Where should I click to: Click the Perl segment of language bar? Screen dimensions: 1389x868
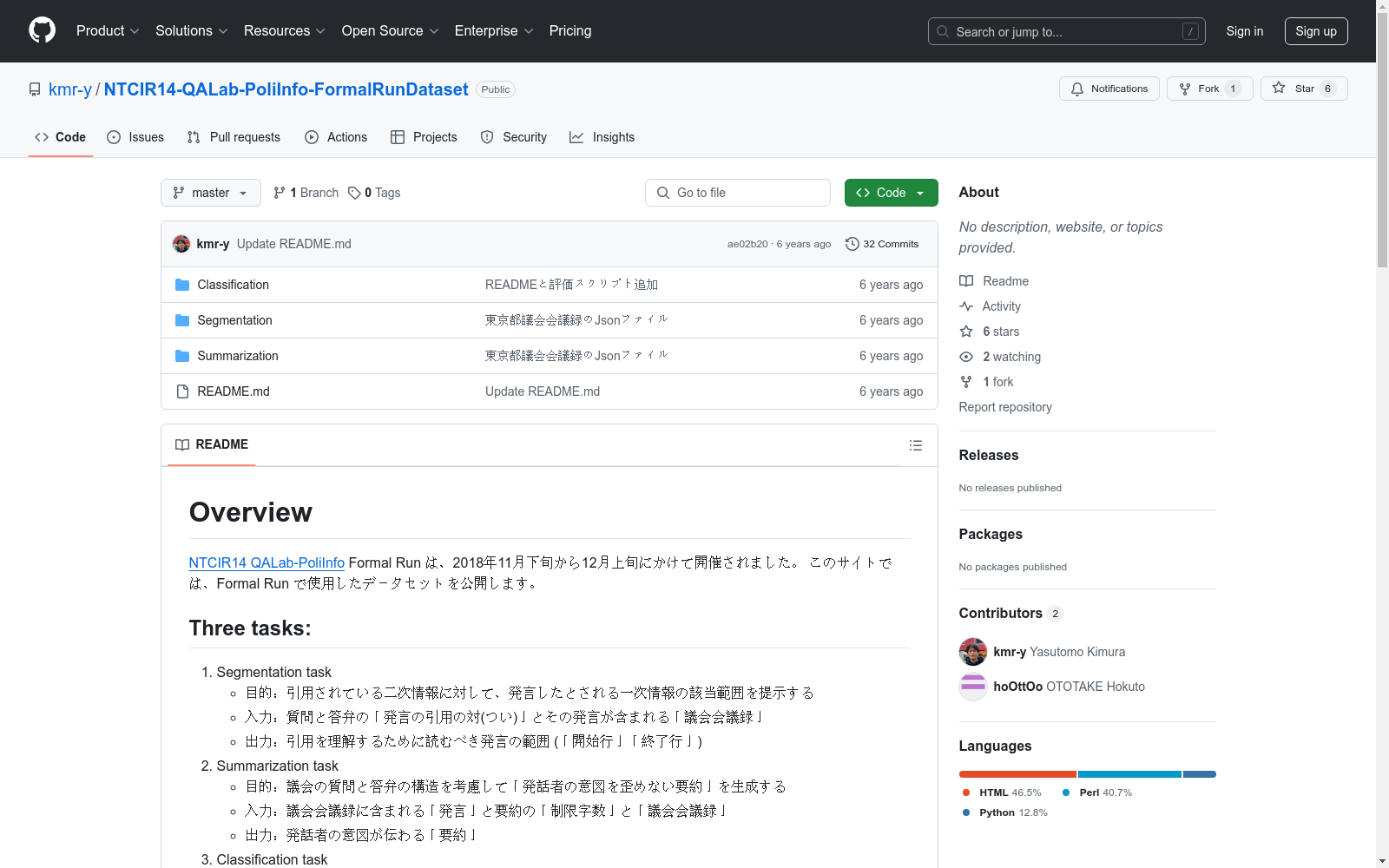point(1129,774)
